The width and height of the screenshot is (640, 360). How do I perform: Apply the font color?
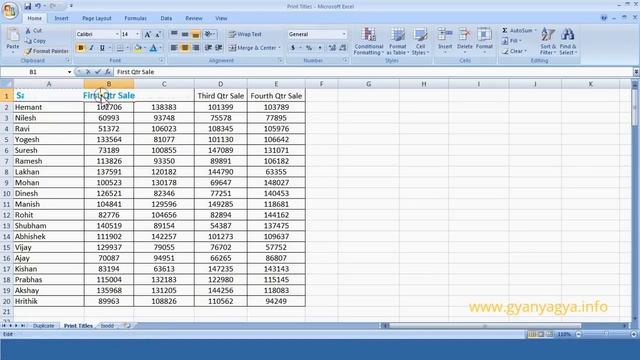coord(153,48)
